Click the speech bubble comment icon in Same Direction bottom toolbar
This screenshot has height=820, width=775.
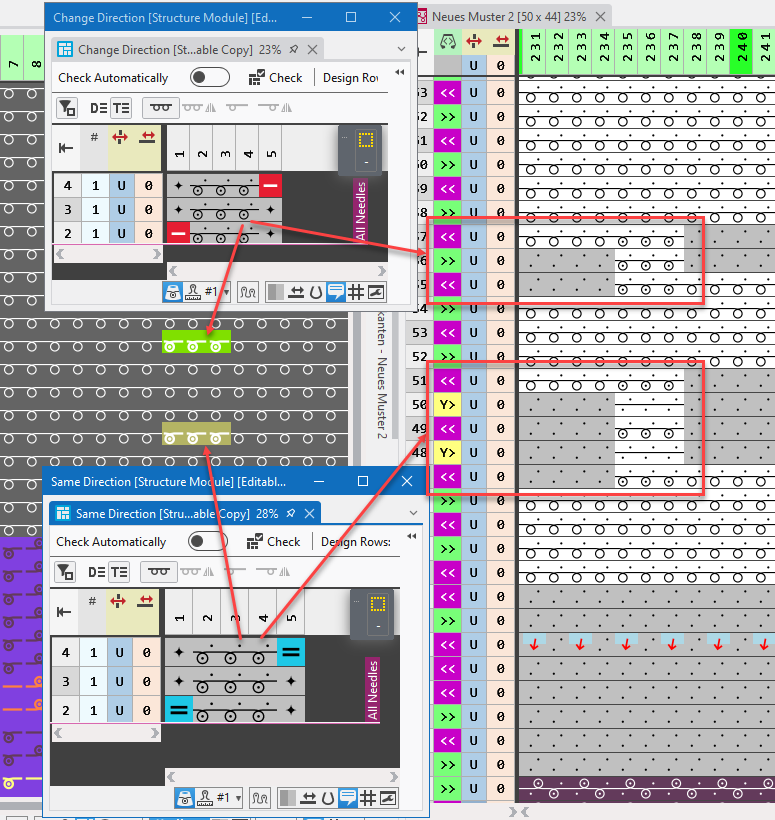pos(346,798)
